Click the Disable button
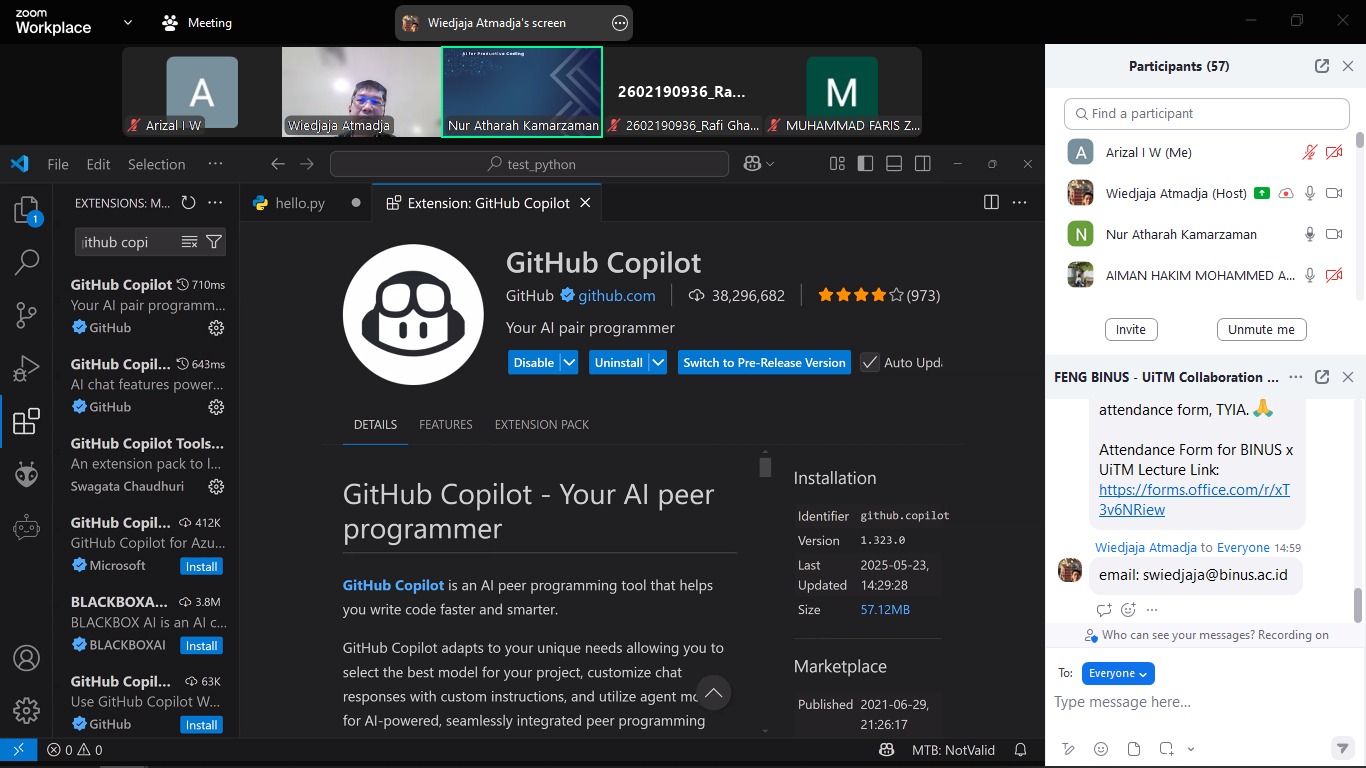The image size is (1366, 768). (x=534, y=362)
